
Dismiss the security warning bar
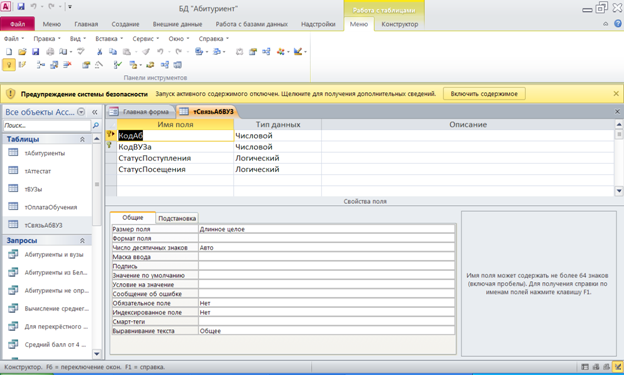tap(616, 94)
